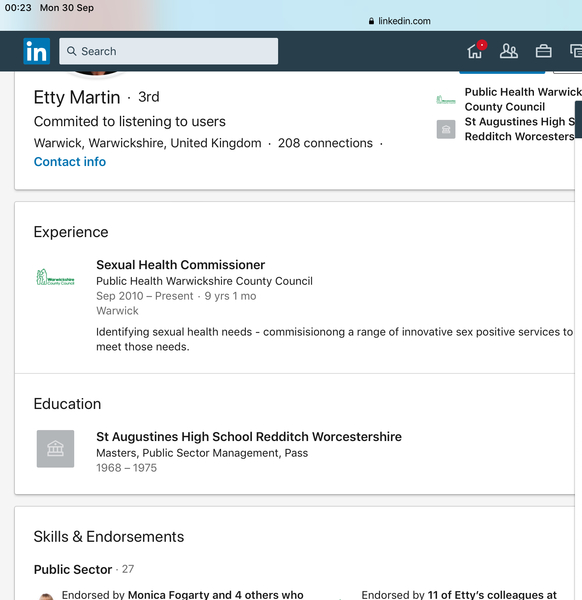
Task: Open the school placeholder icon in Education
Action: [x=55, y=448]
